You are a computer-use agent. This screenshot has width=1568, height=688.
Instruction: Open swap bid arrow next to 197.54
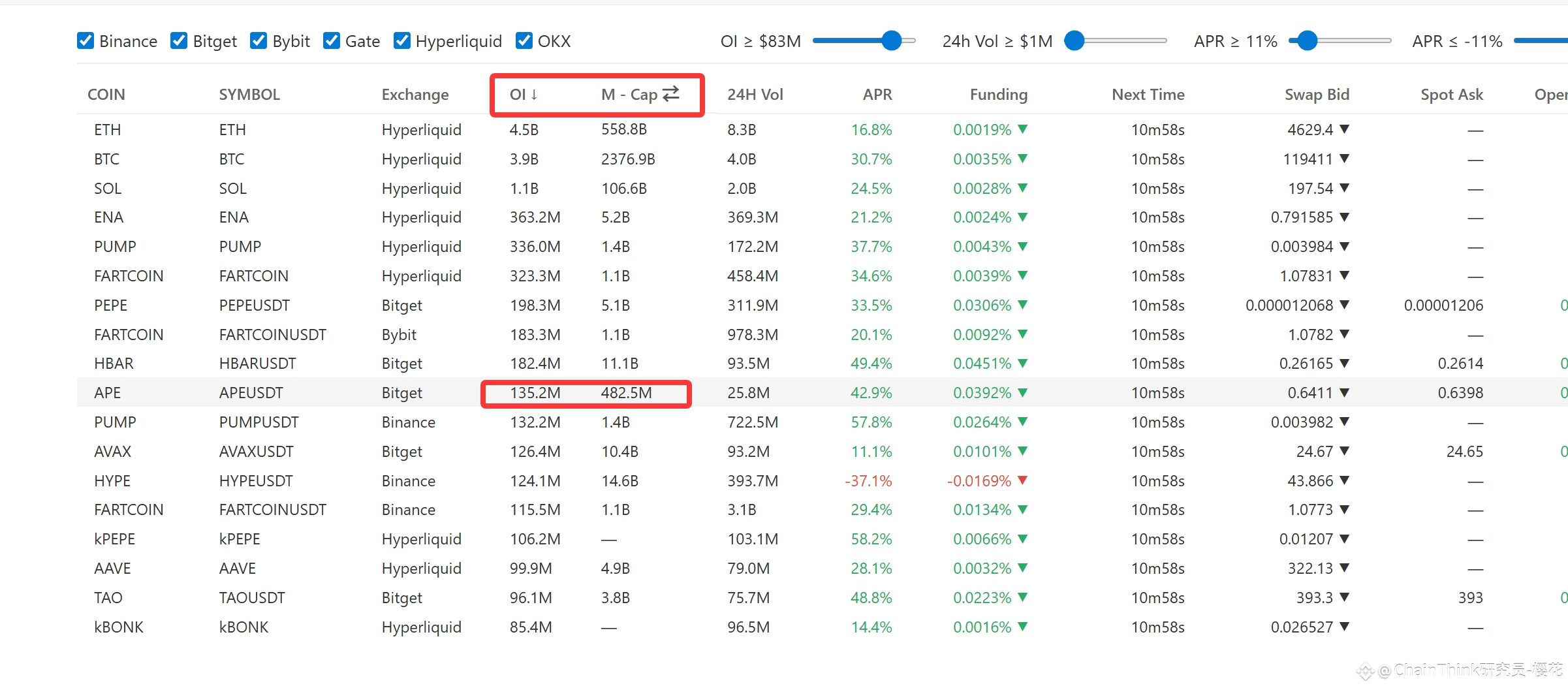coord(1344,188)
